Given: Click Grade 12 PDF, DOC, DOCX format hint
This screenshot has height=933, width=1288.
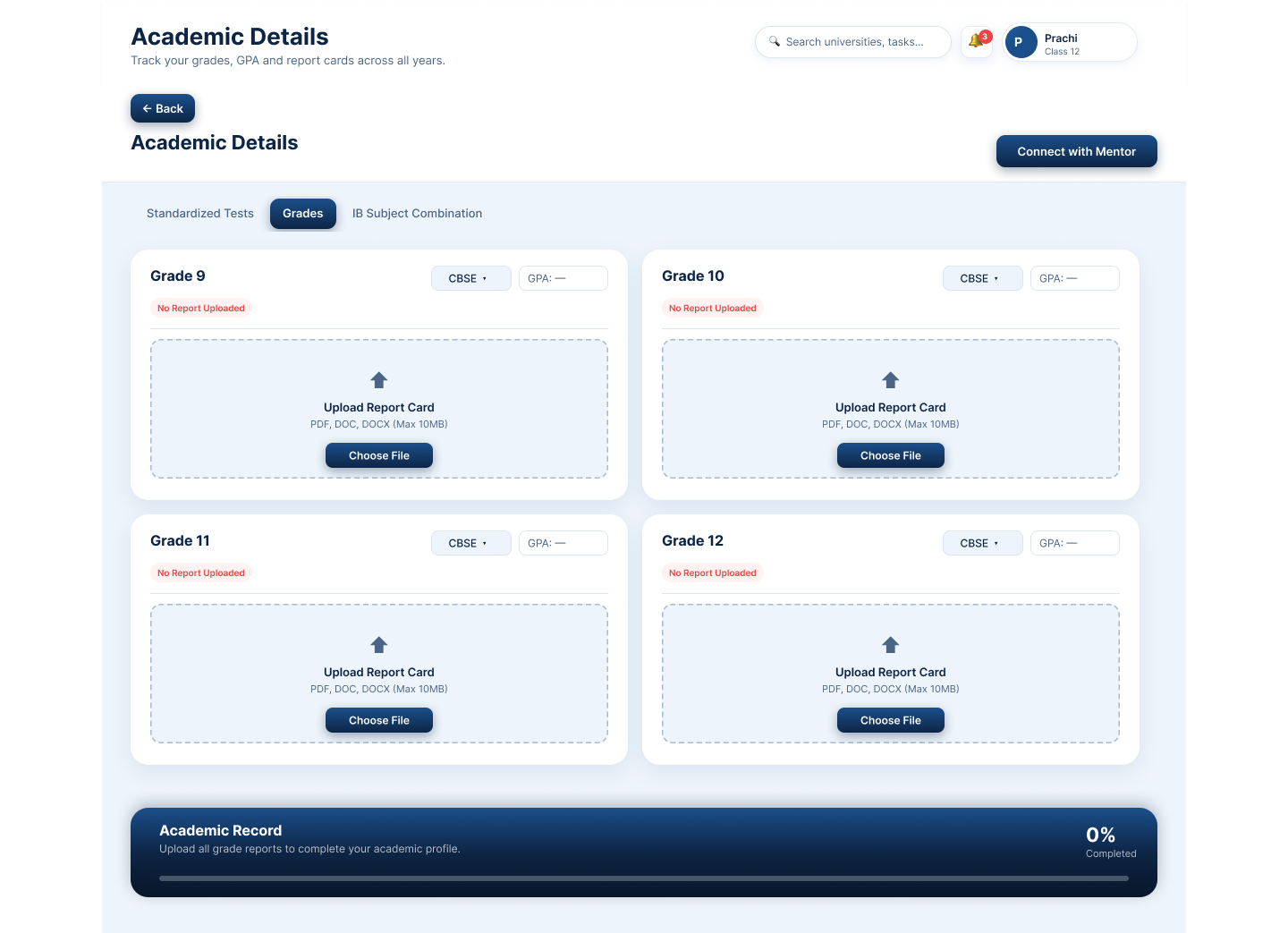Looking at the screenshot, I should coord(891,689).
